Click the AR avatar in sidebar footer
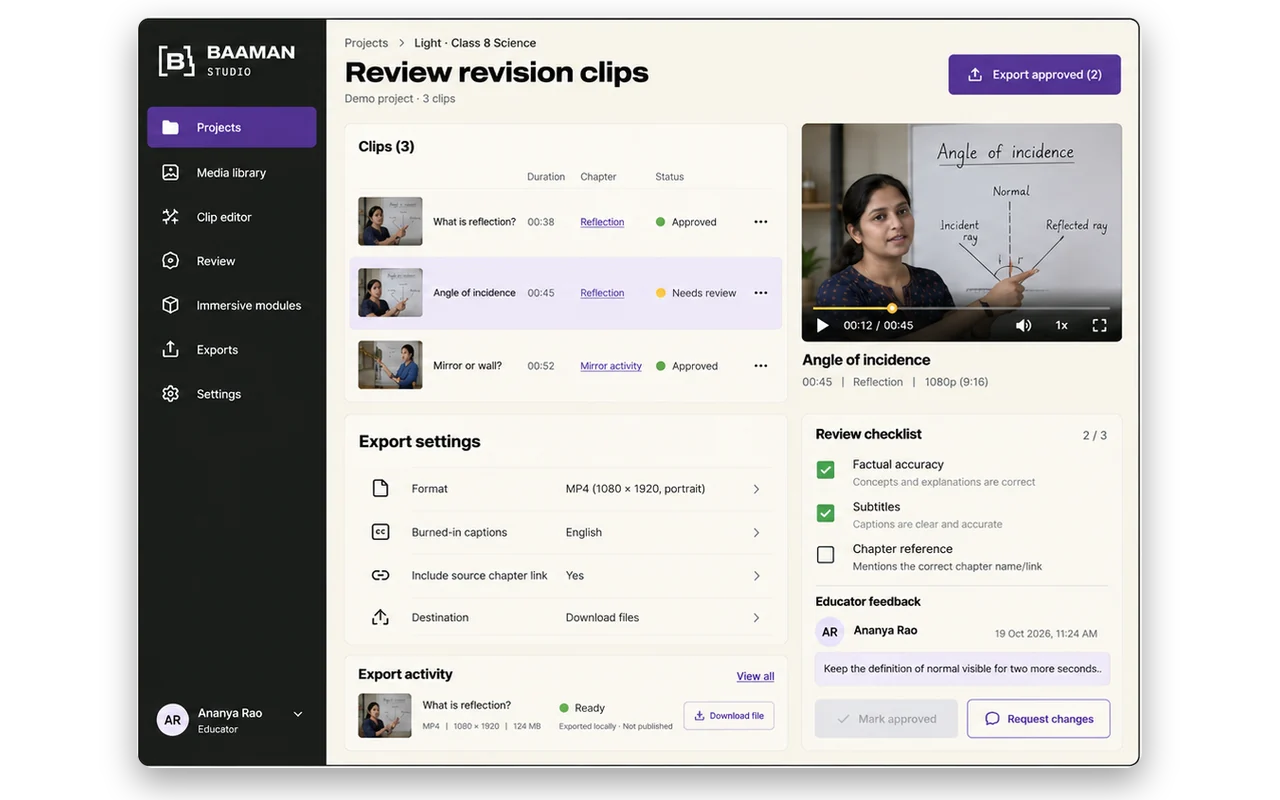 click(x=172, y=720)
